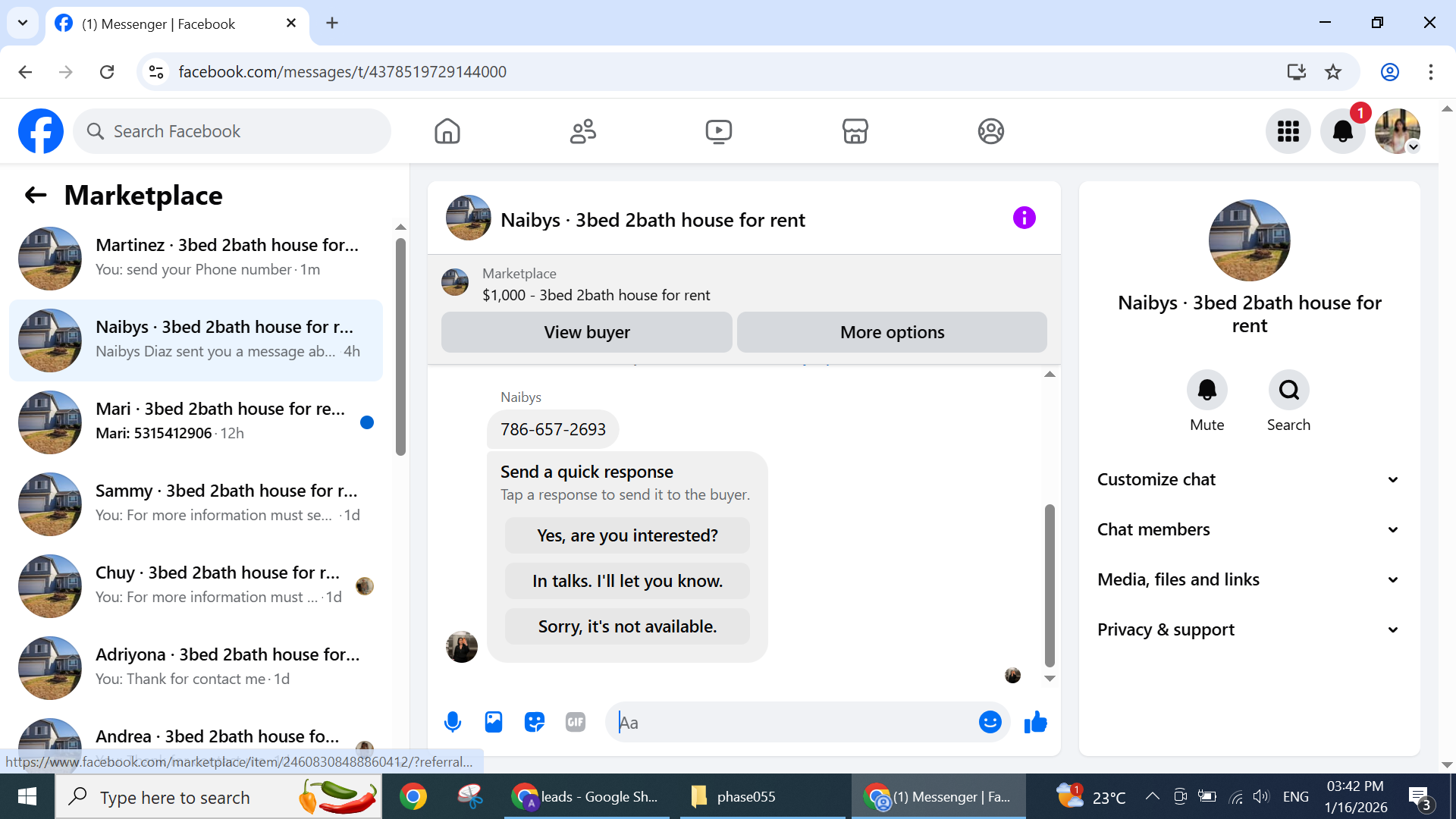Click the Aa message input field

click(x=796, y=722)
